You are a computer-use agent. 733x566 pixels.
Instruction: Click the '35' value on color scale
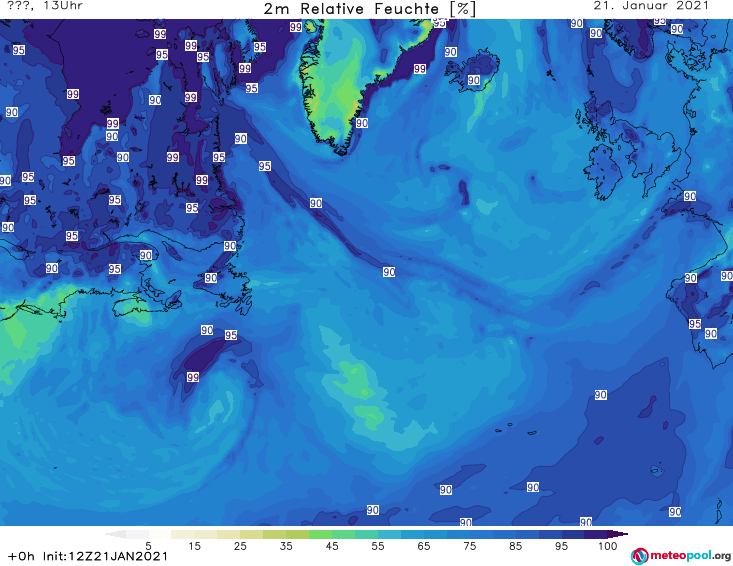286,546
